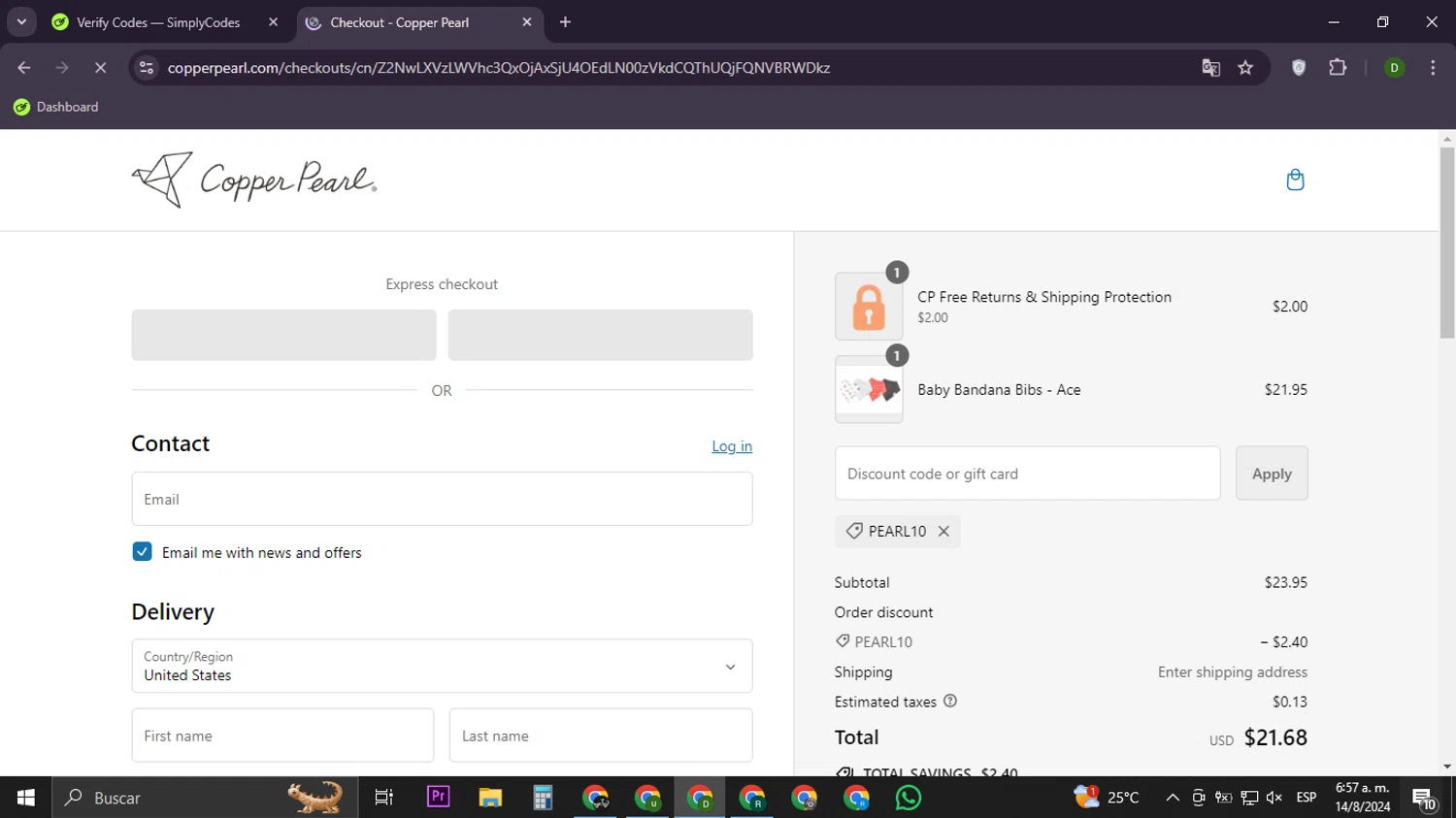This screenshot has height=818, width=1456.
Task: Bookmark this page with the star
Action: coord(1245,68)
